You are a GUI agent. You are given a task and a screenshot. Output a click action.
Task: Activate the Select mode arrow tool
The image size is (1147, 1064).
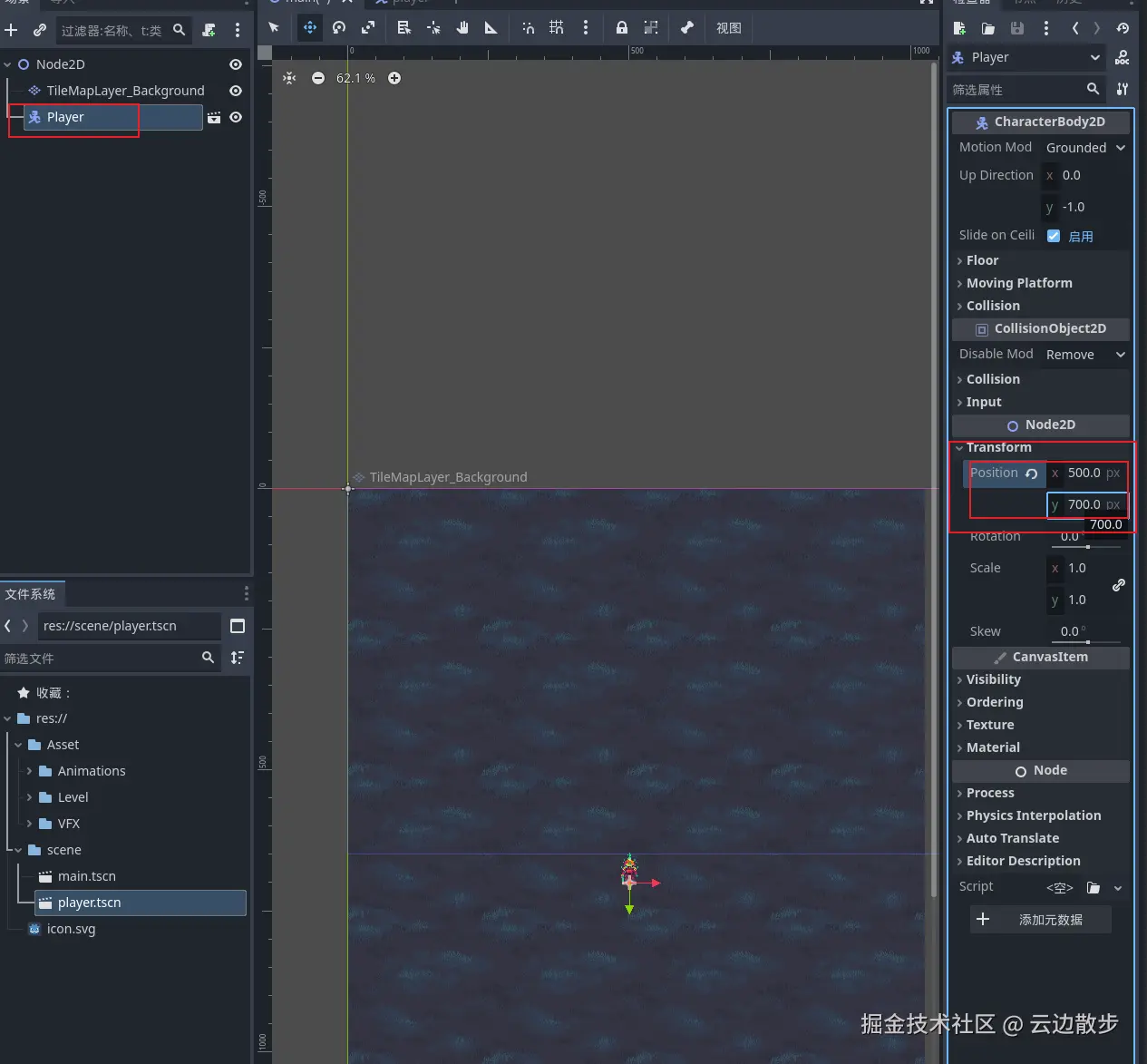click(x=274, y=27)
